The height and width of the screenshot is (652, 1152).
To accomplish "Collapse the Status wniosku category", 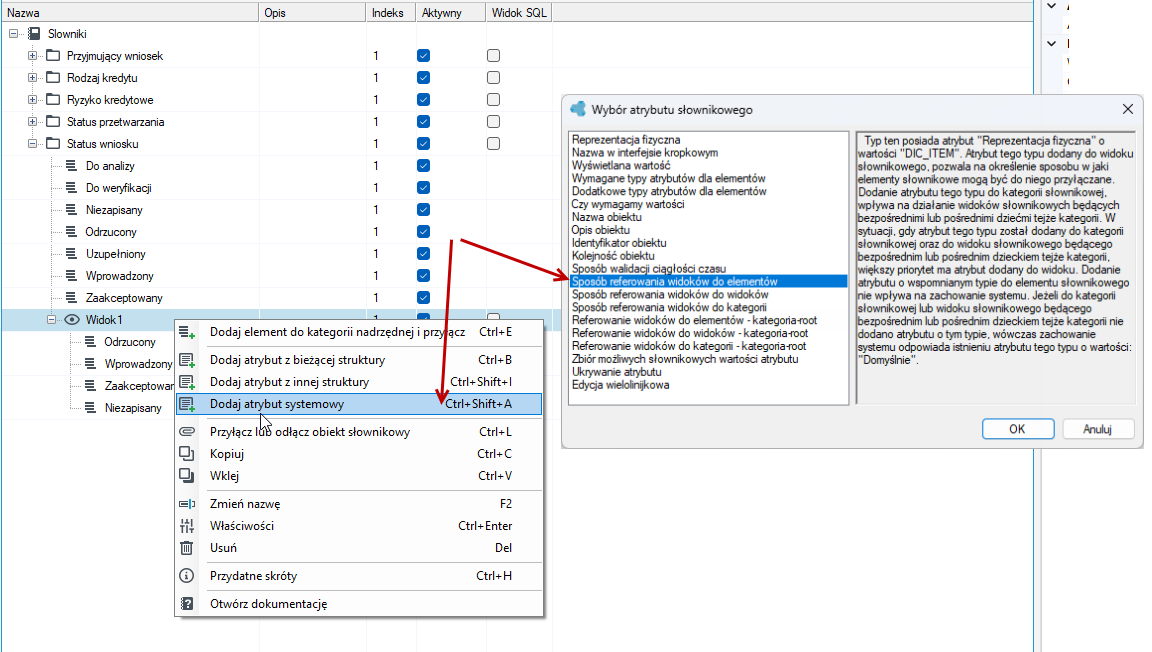I will click(32, 144).
